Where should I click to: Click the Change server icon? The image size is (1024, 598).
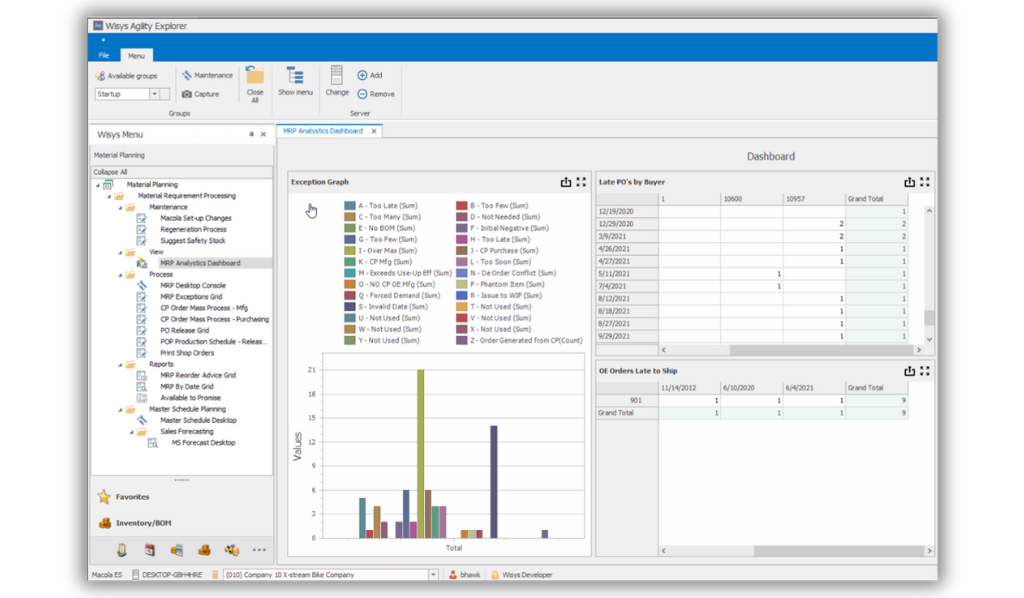(337, 75)
